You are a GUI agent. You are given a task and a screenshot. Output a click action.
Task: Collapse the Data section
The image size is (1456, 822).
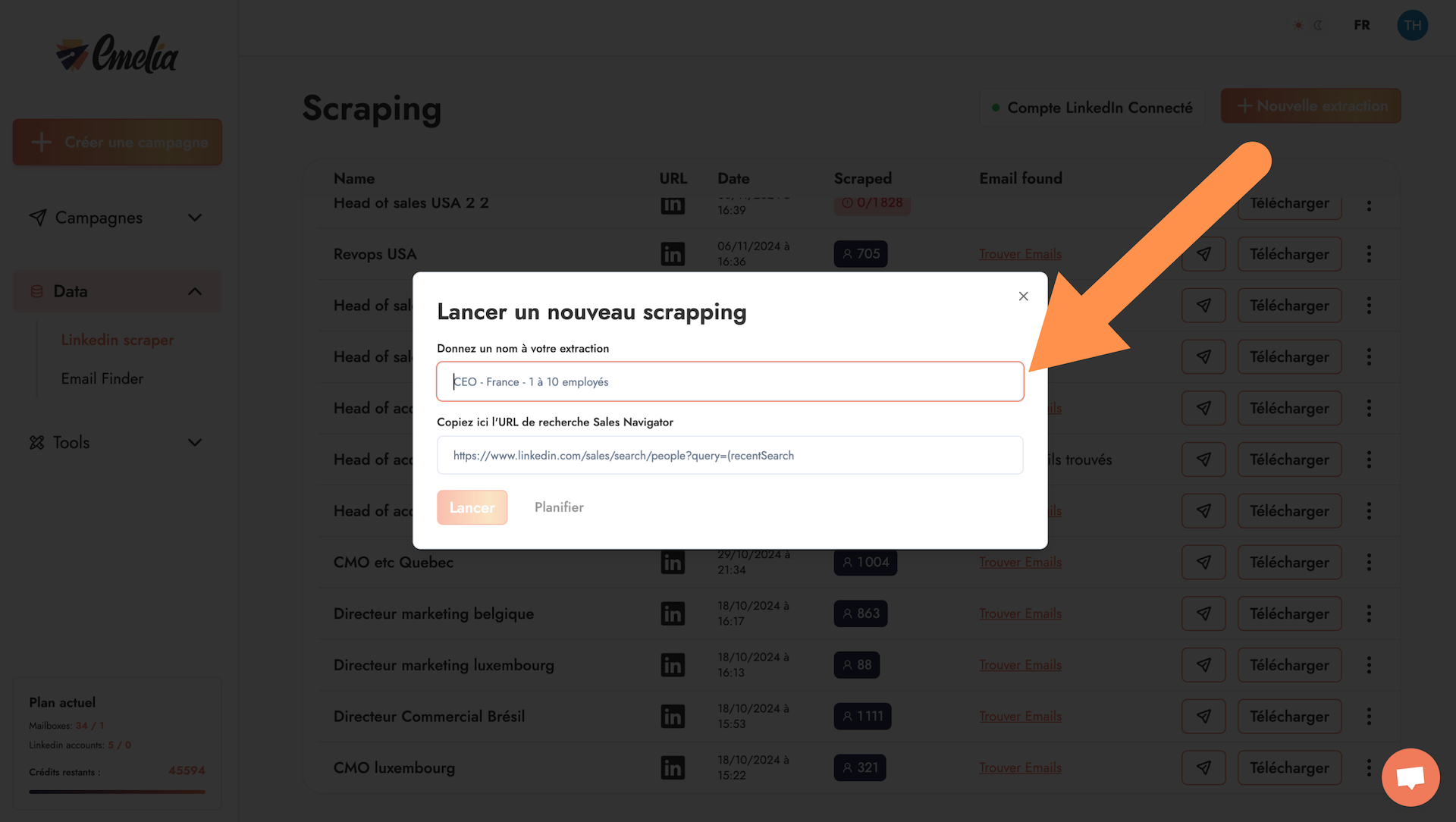click(194, 291)
